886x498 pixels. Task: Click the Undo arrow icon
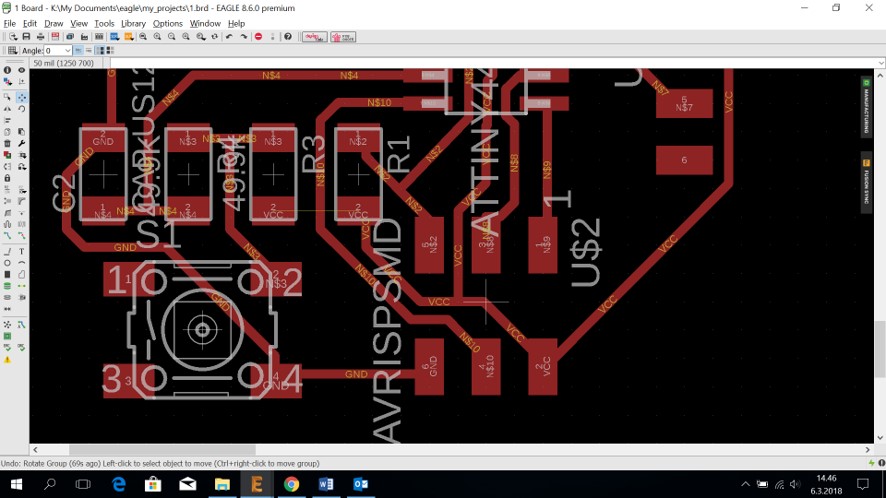point(229,37)
